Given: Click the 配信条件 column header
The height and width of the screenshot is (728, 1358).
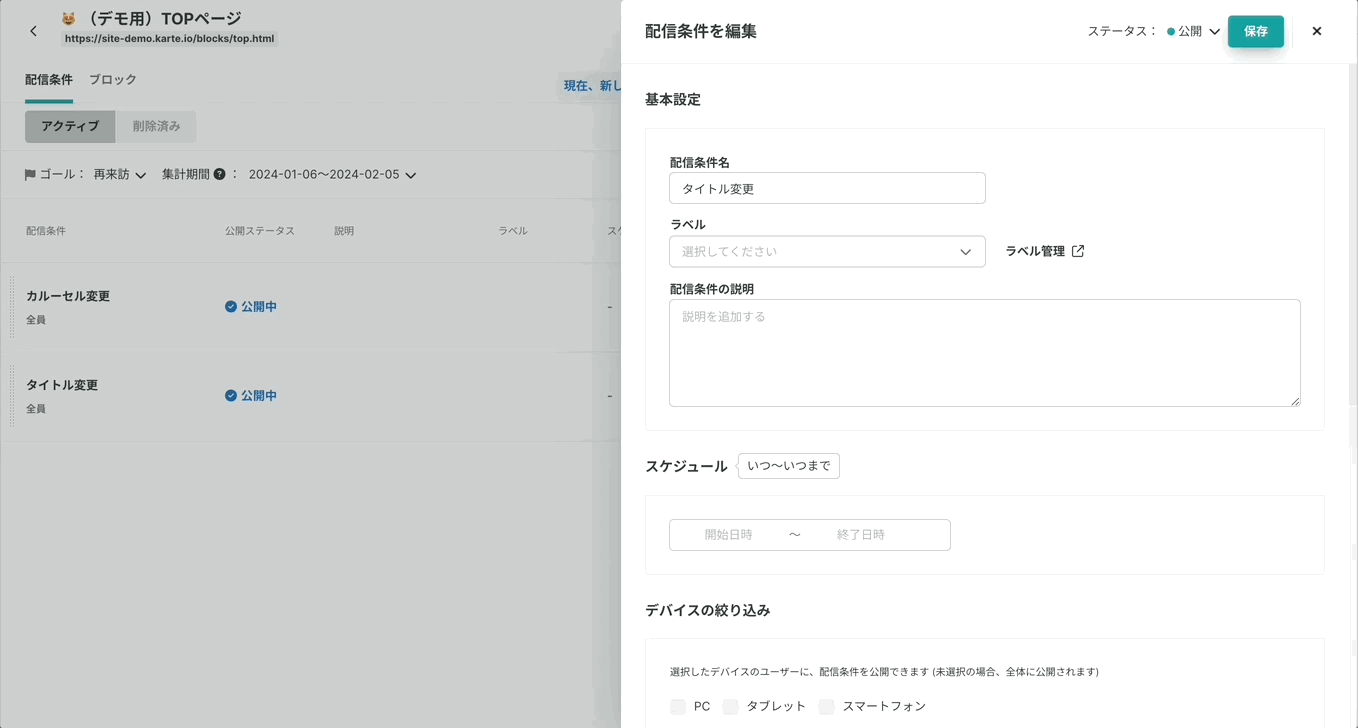Looking at the screenshot, I should pos(46,231).
